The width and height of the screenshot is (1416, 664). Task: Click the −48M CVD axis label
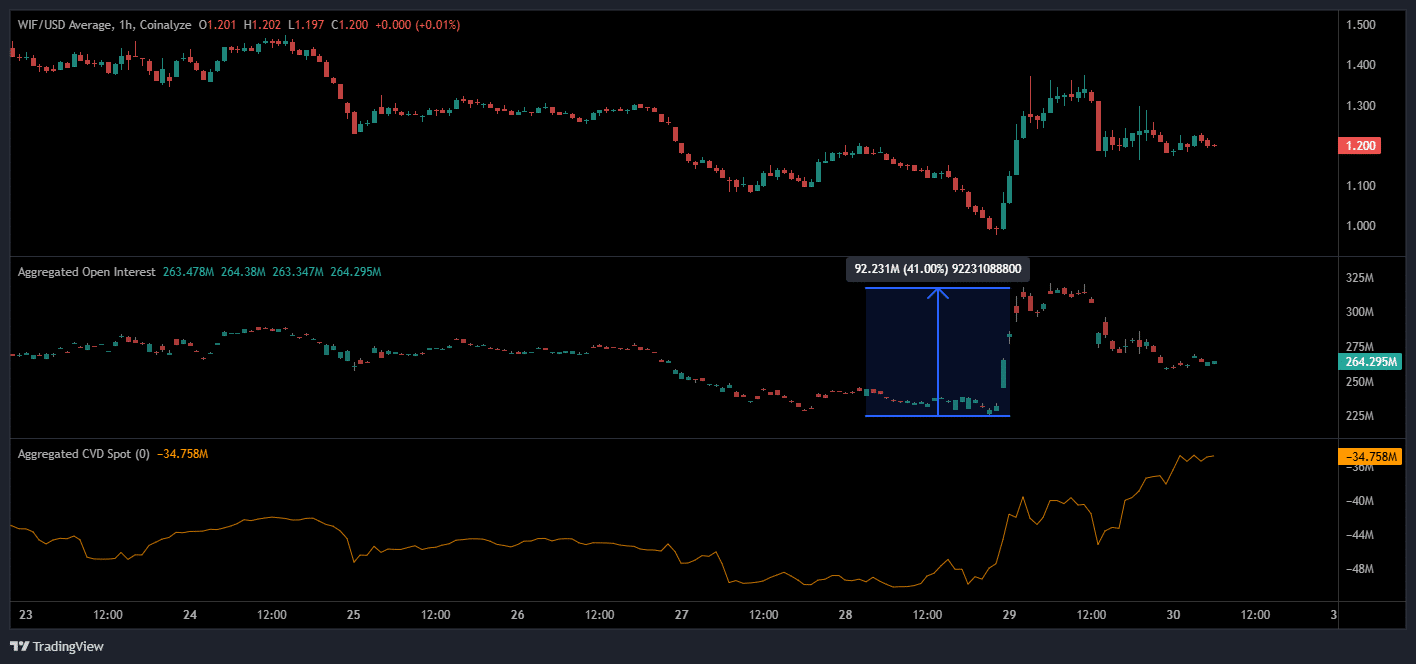point(1359,569)
